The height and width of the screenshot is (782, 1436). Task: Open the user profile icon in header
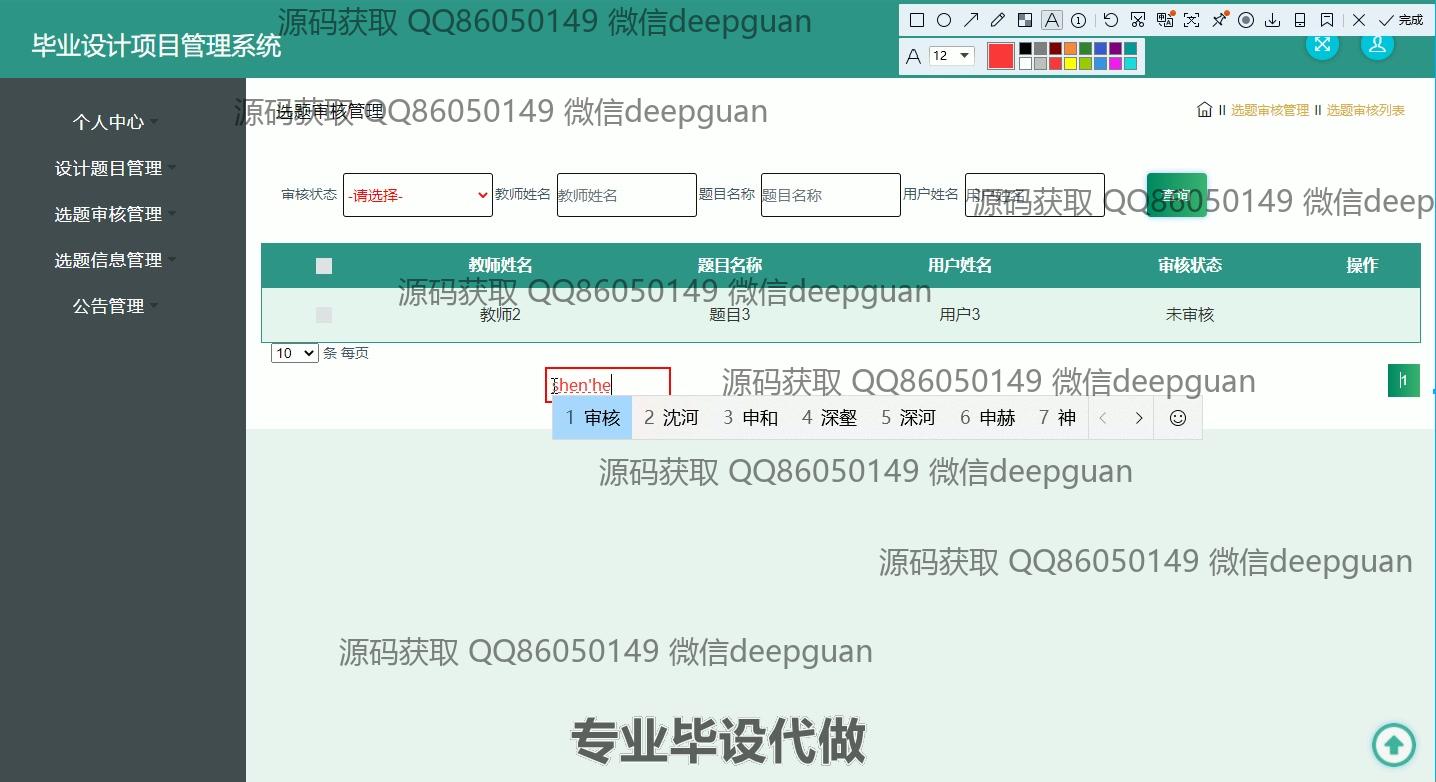point(1377,44)
